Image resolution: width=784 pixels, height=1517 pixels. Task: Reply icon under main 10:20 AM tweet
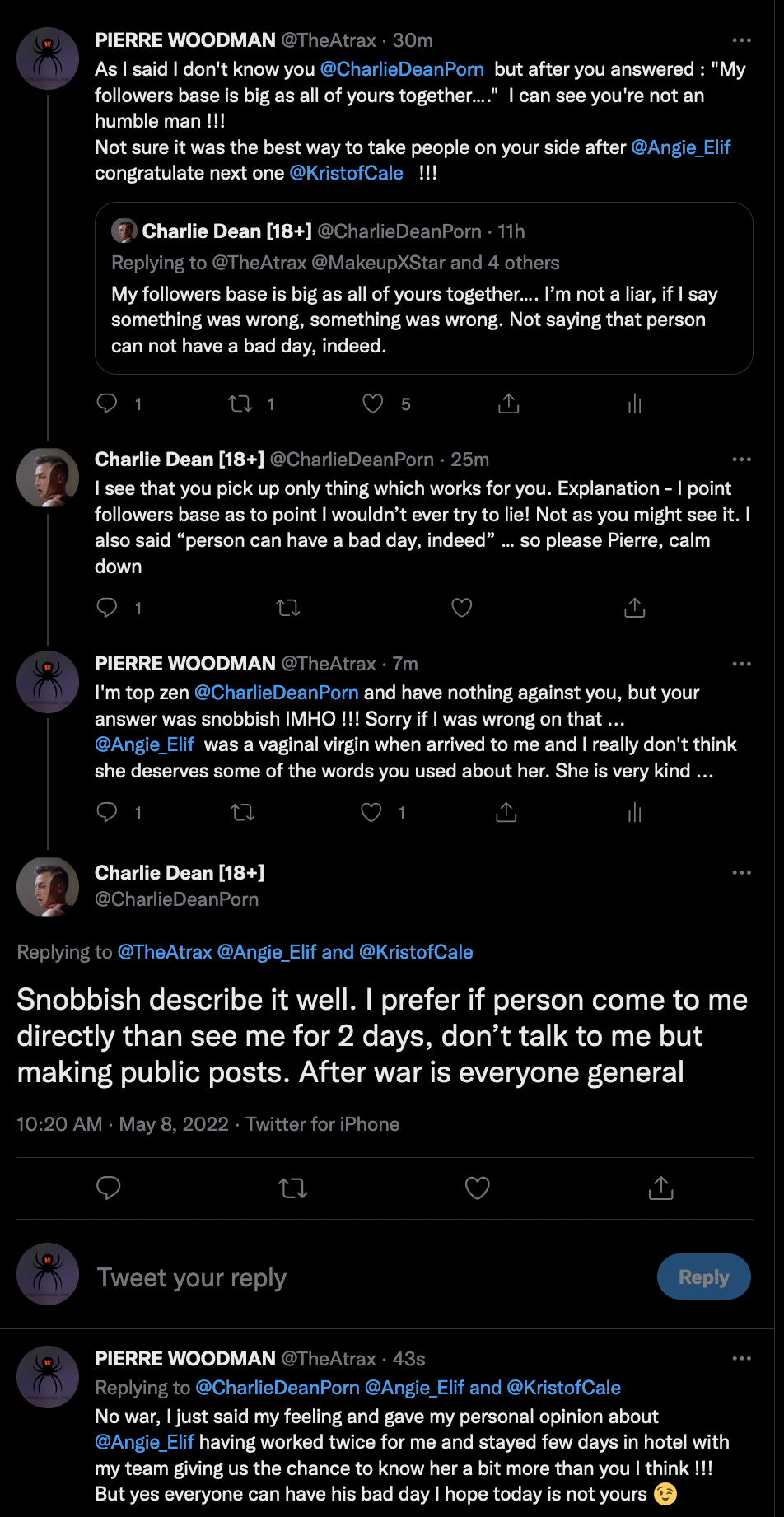(109, 1188)
